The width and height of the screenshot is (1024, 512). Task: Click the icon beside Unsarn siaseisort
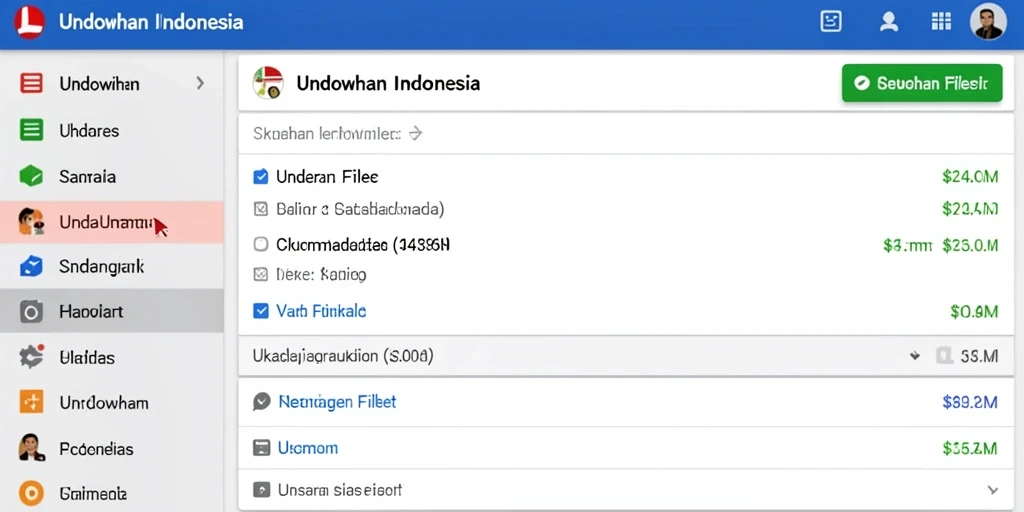[261, 489]
